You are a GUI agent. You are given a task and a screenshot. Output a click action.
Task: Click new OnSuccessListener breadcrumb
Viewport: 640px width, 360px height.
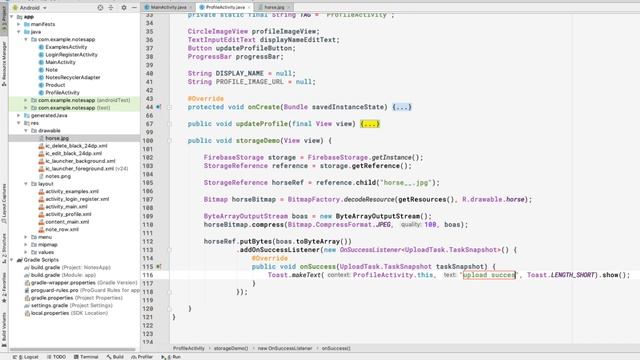pos(284,348)
